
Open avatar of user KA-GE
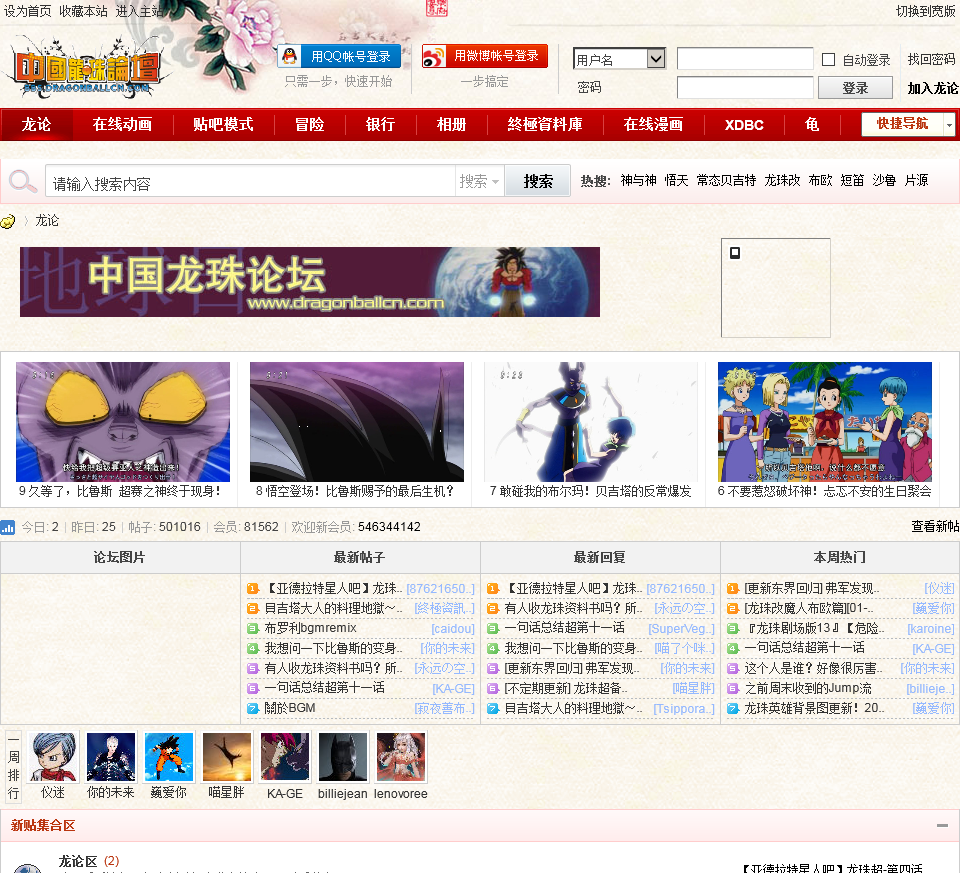(285, 757)
